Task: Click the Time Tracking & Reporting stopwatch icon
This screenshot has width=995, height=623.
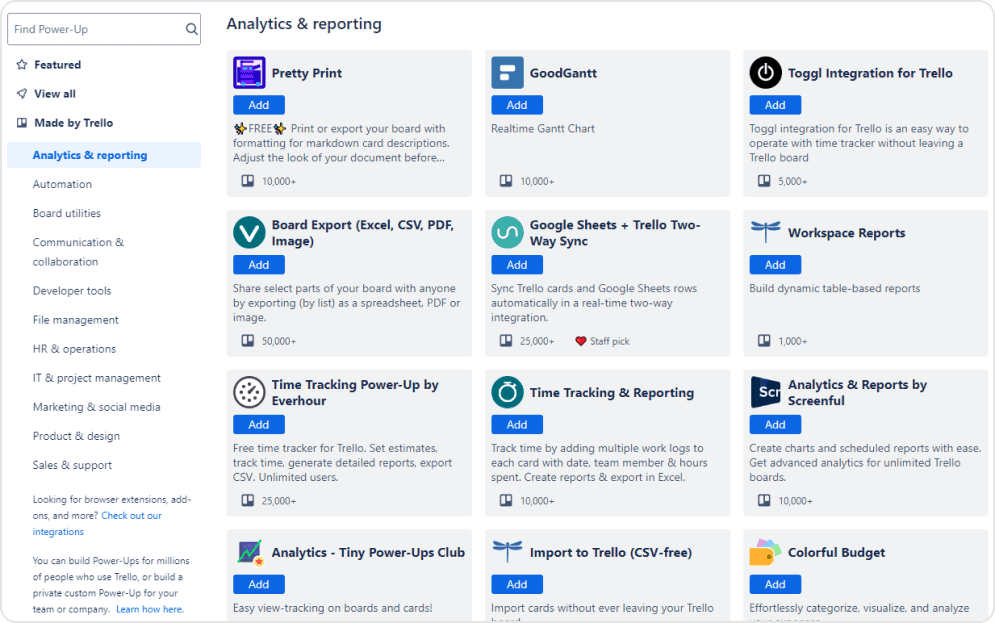Action: 507,392
